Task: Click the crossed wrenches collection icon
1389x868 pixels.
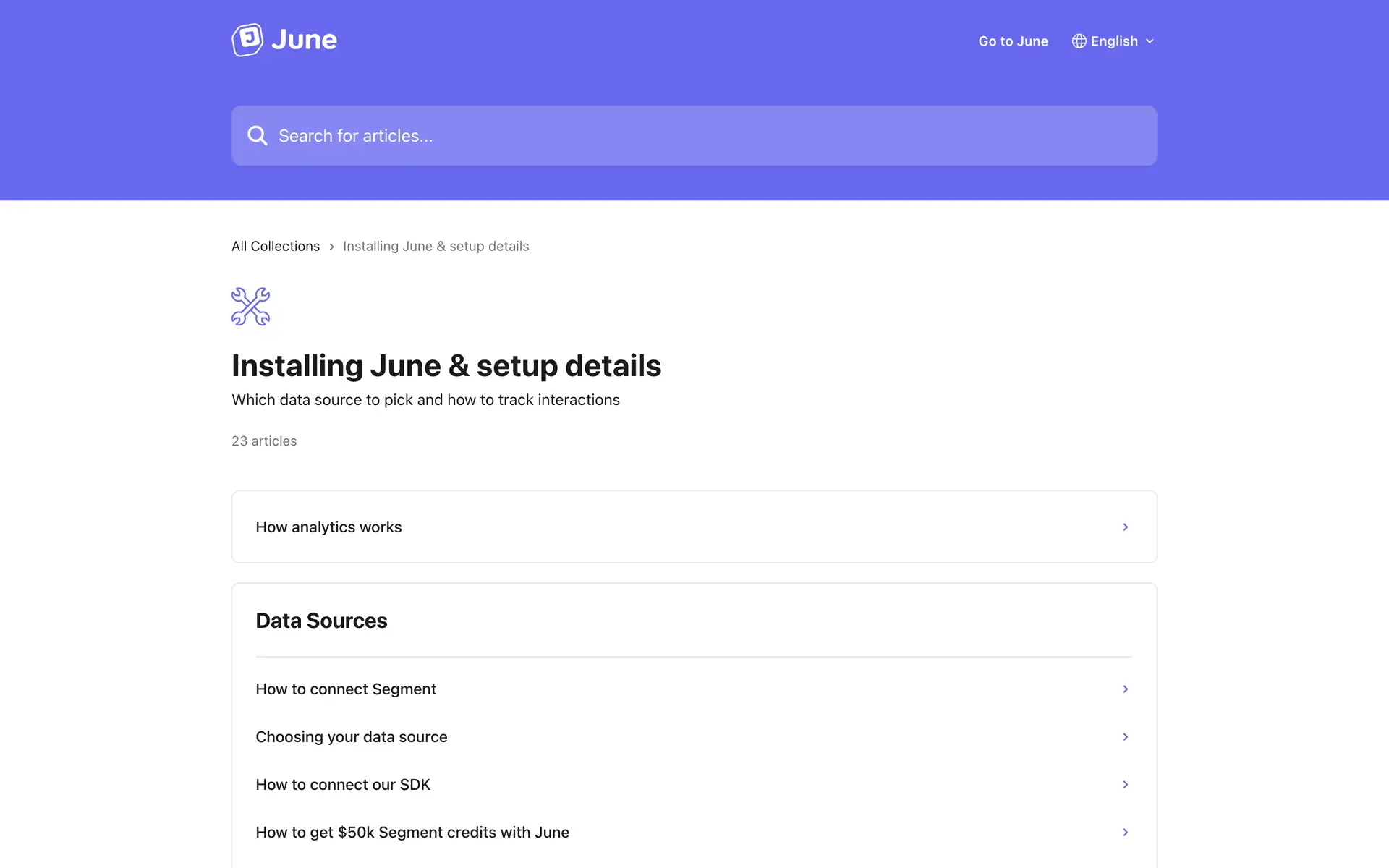Action: (x=250, y=307)
